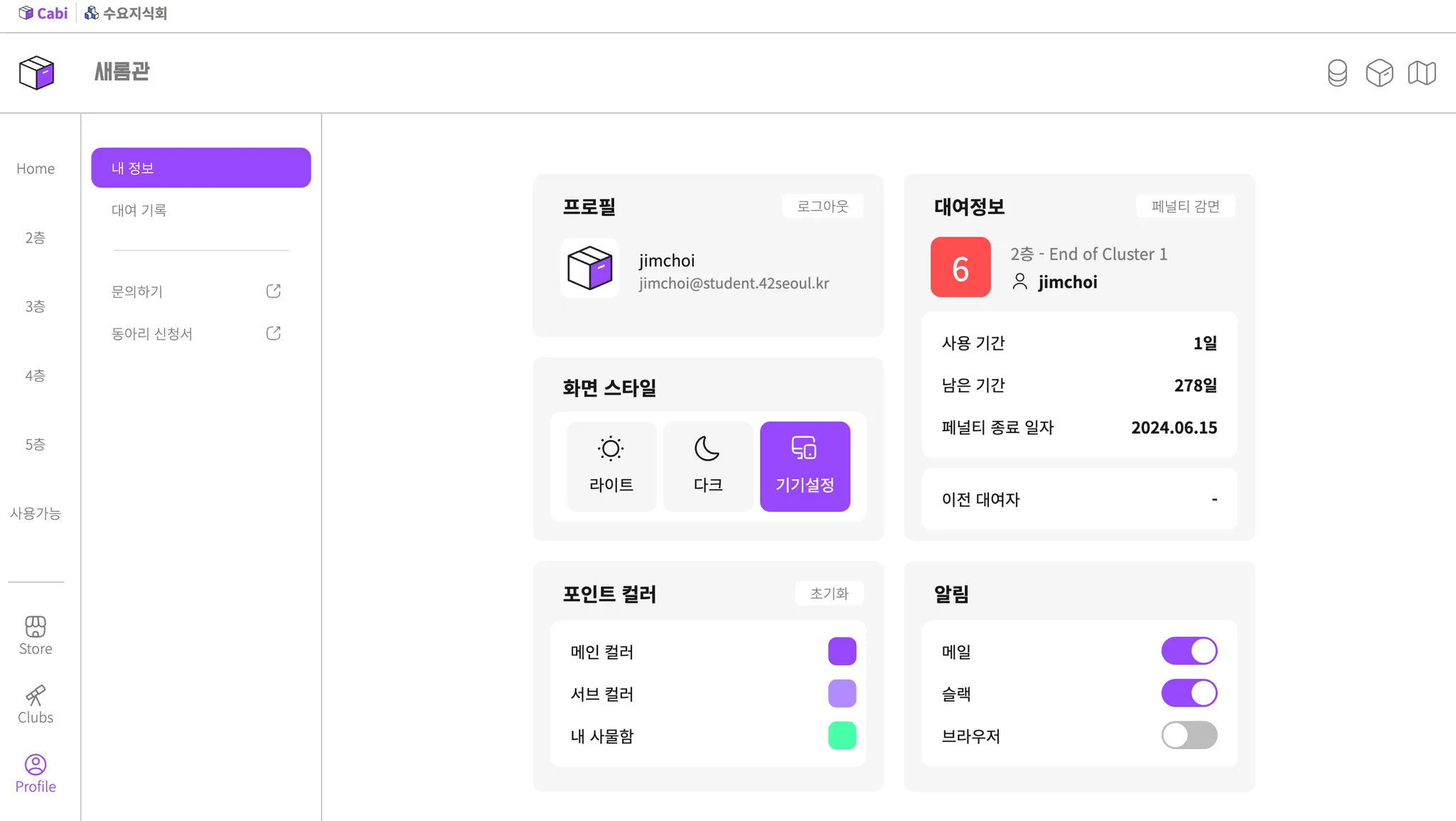Open my cabinet box icon in header

point(1379,73)
